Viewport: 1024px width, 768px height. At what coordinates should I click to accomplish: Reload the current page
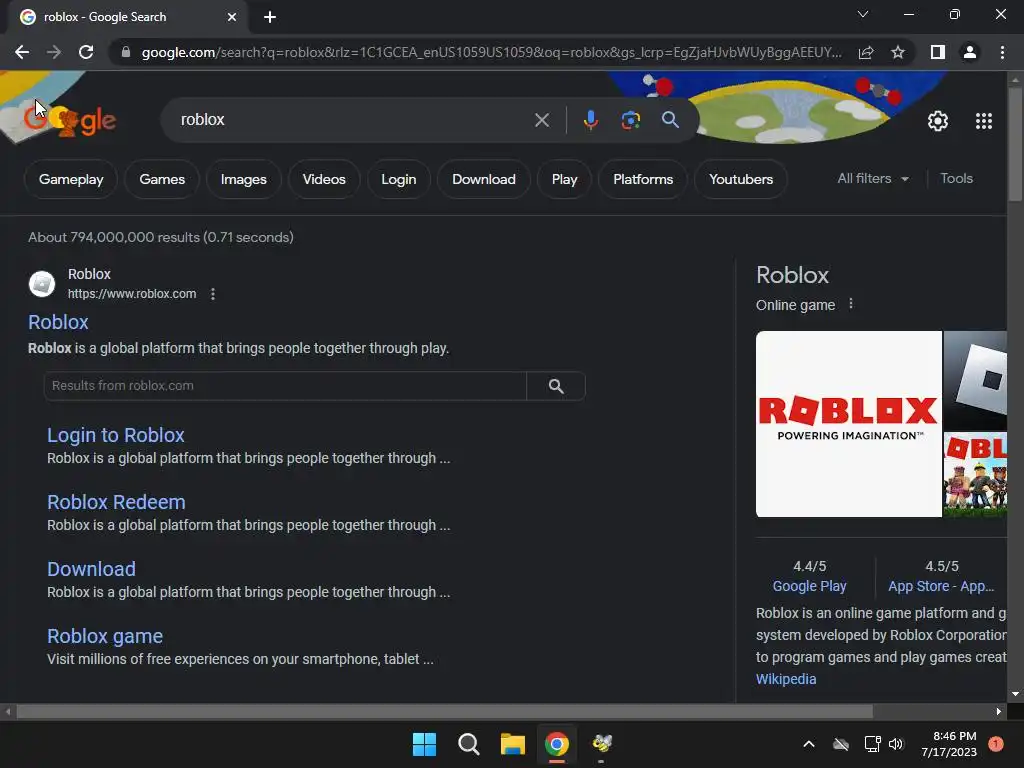pos(86,52)
